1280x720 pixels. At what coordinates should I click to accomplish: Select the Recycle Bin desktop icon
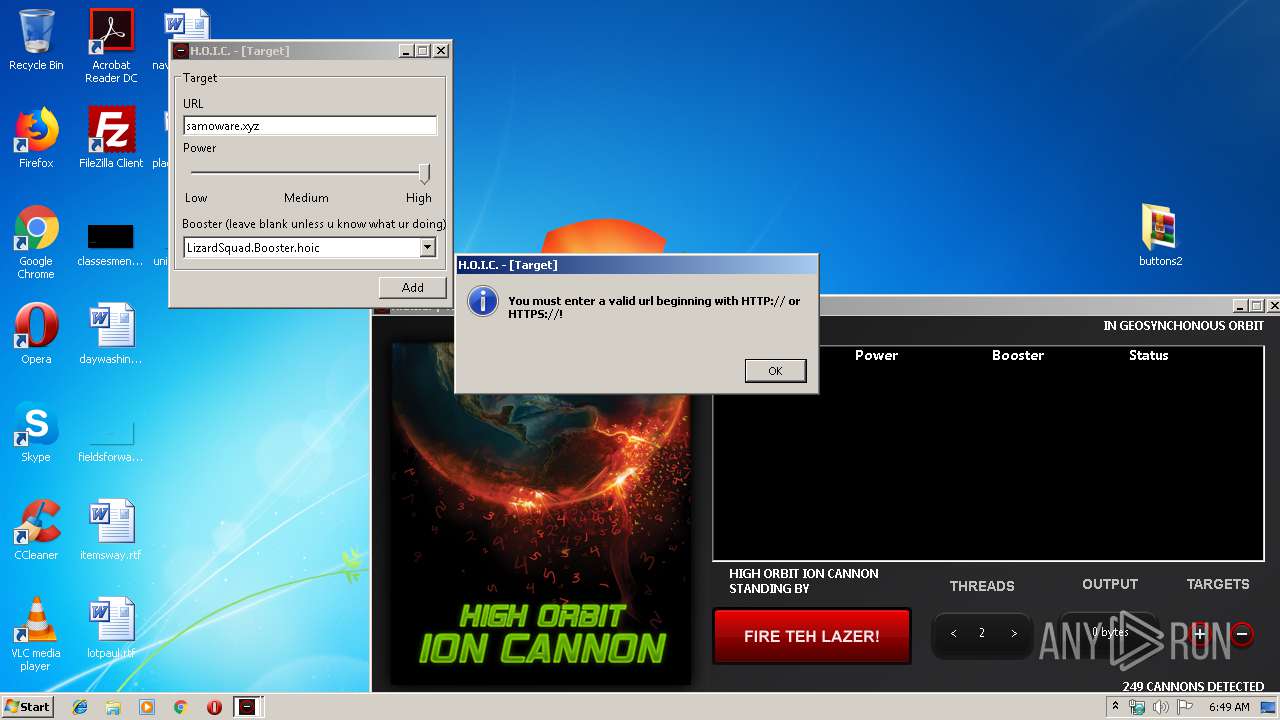coord(36,40)
